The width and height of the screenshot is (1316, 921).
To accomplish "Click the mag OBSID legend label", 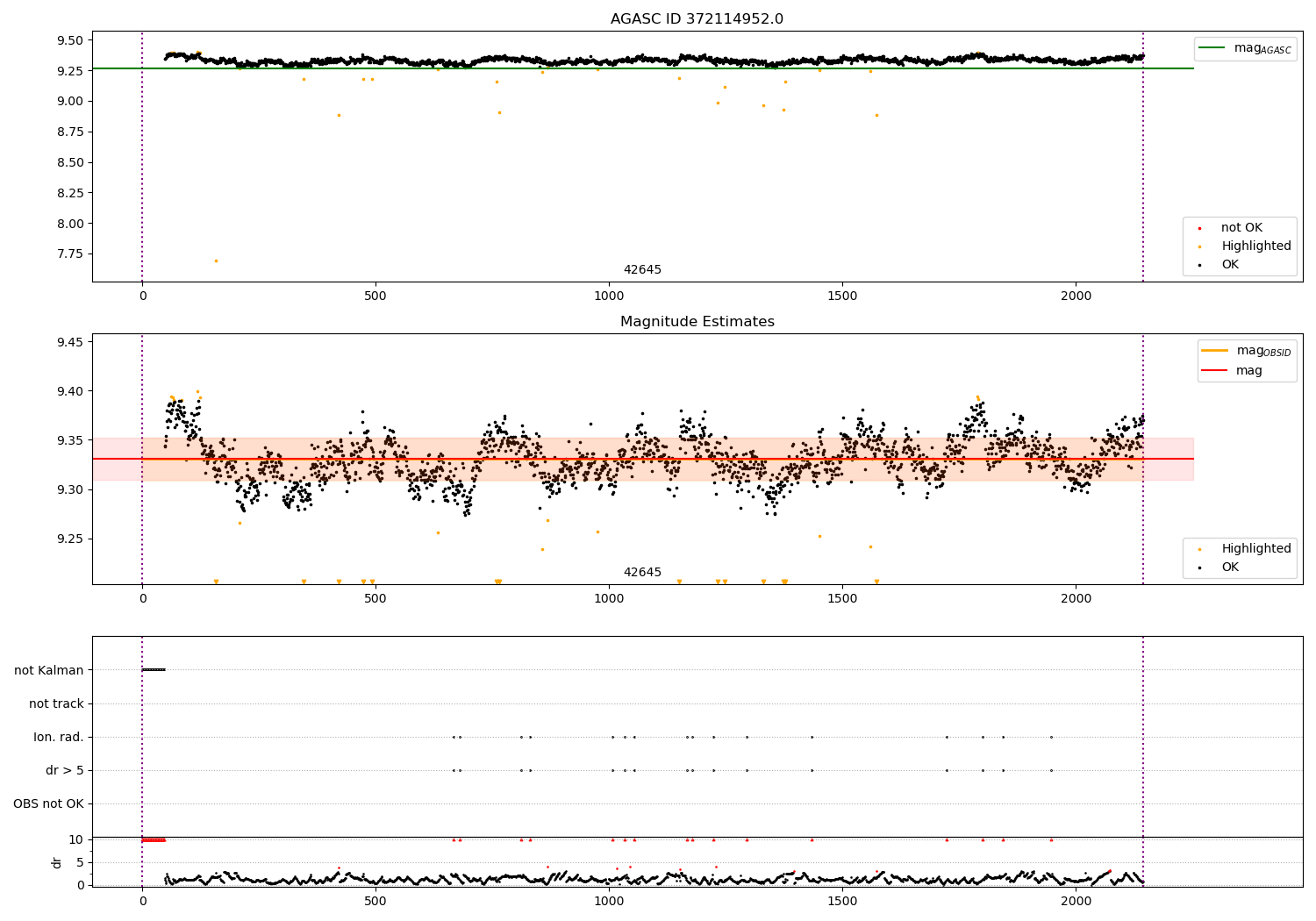I will coord(1263,351).
